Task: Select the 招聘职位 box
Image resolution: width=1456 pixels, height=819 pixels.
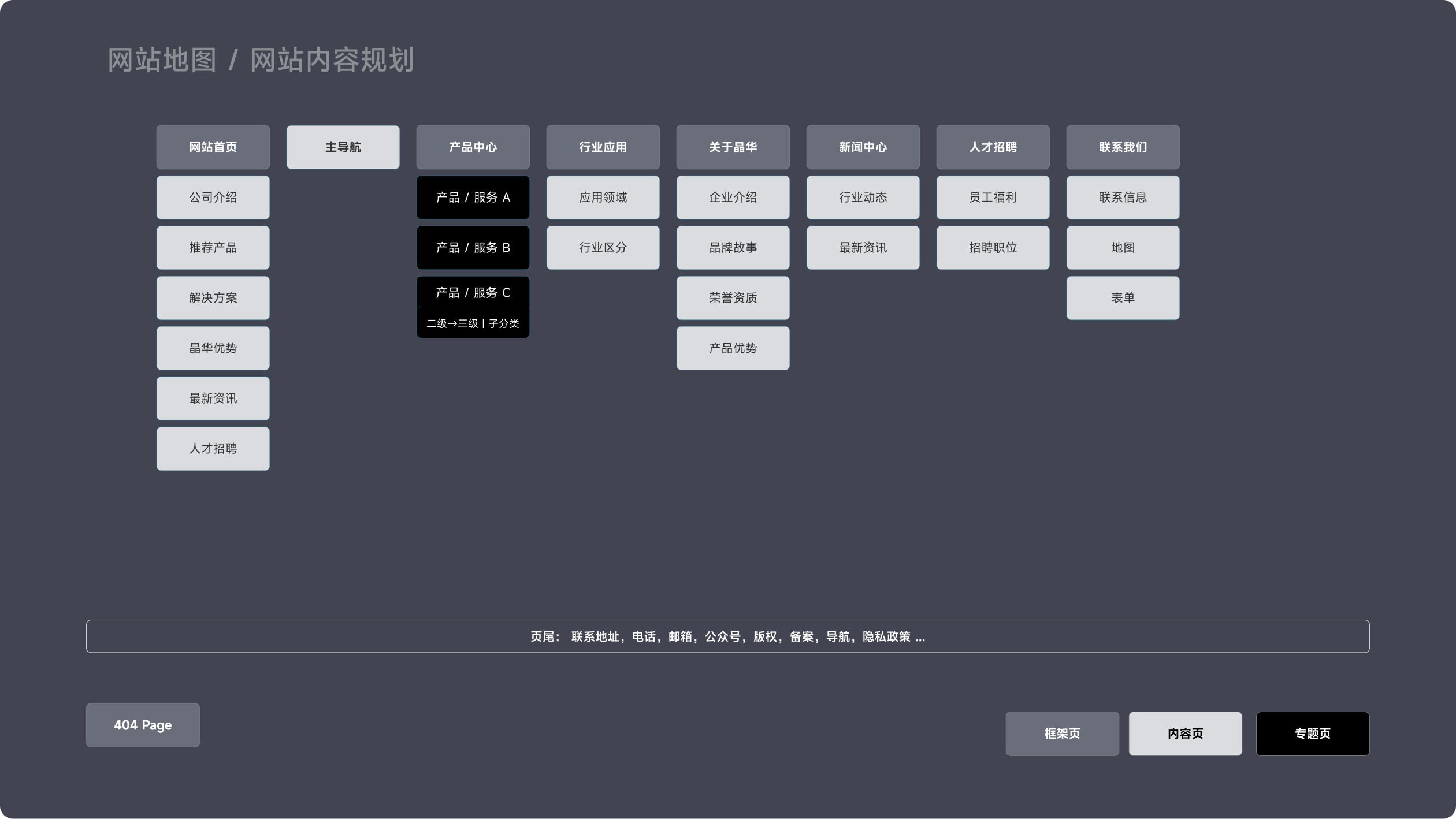Action: pyautogui.click(x=993, y=248)
